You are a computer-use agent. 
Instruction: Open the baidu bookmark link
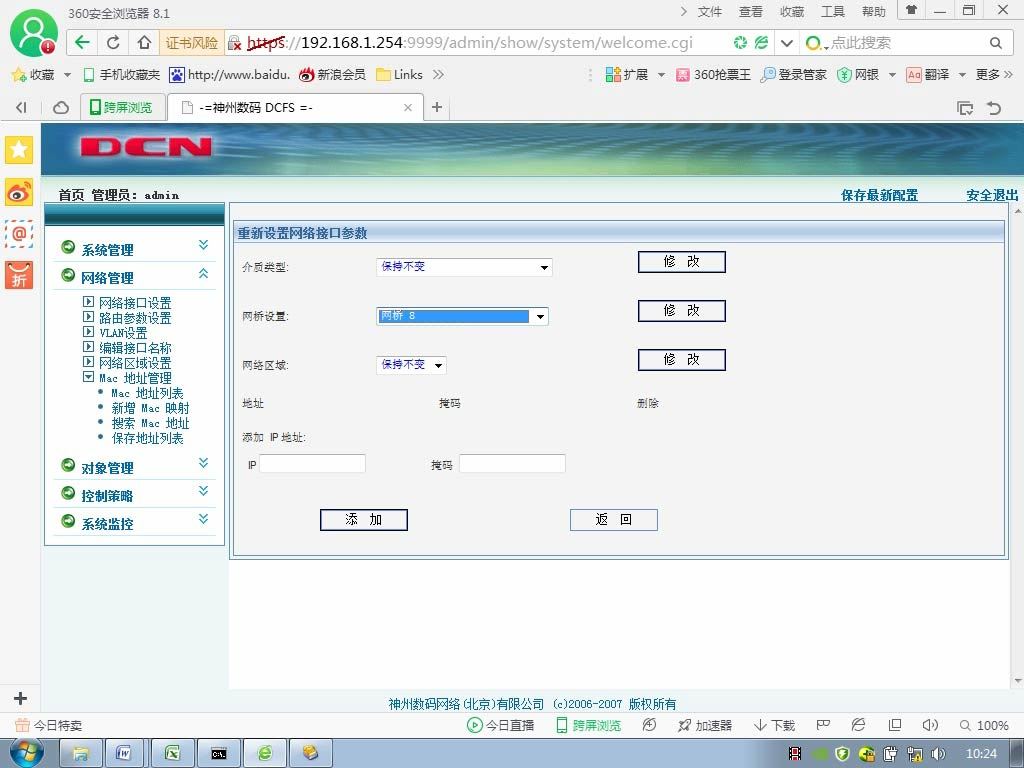(229, 75)
